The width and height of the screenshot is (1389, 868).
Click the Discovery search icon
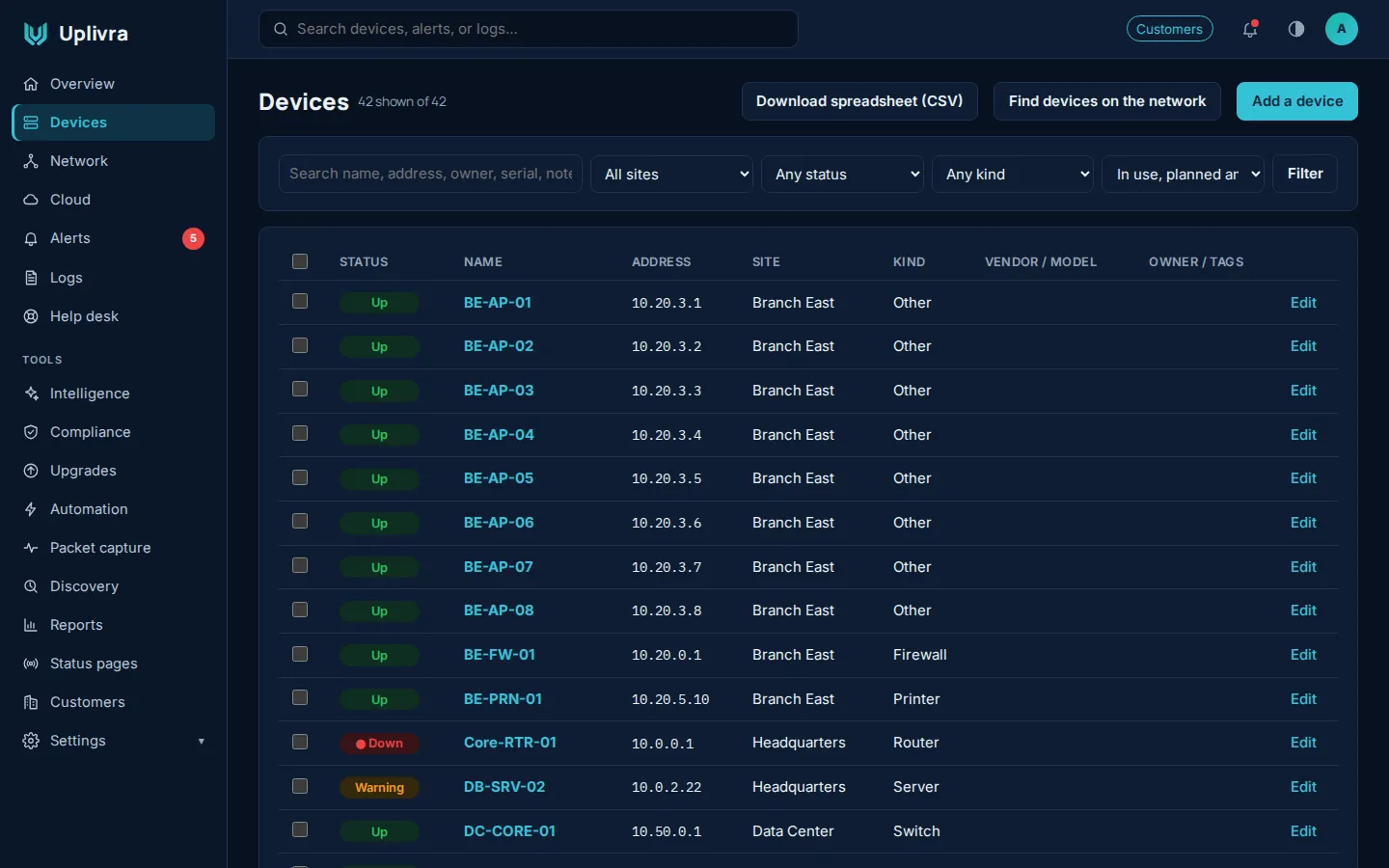coord(31,586)
